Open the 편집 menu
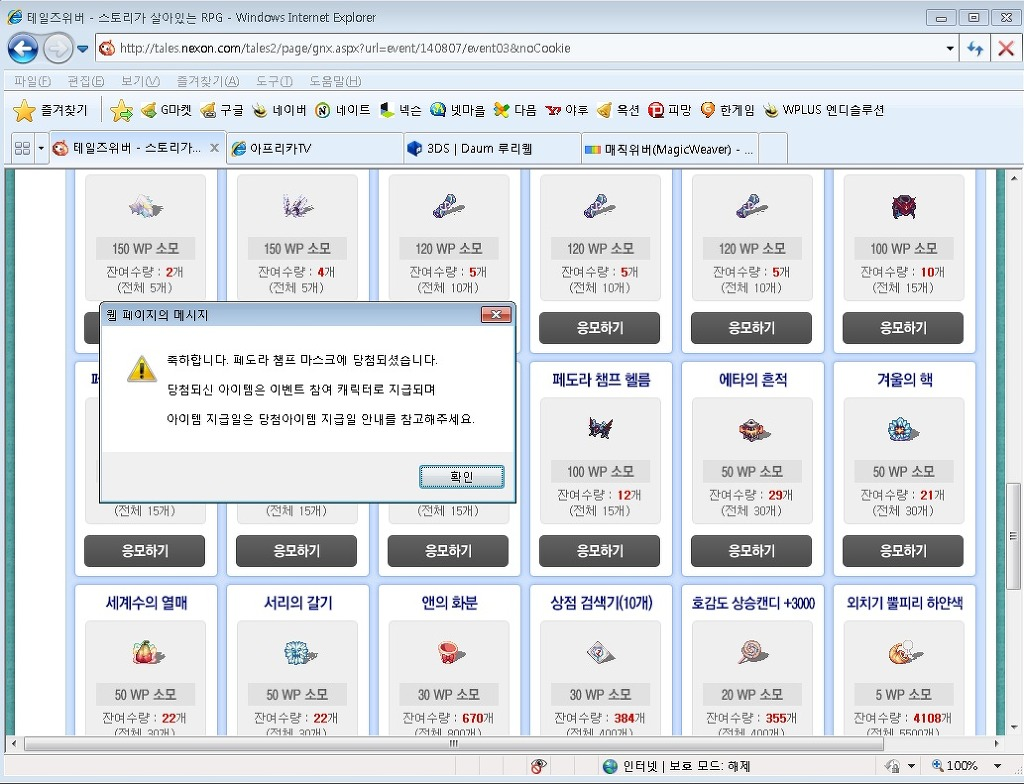The image size is (1024, 784). [x=86, y=81]
